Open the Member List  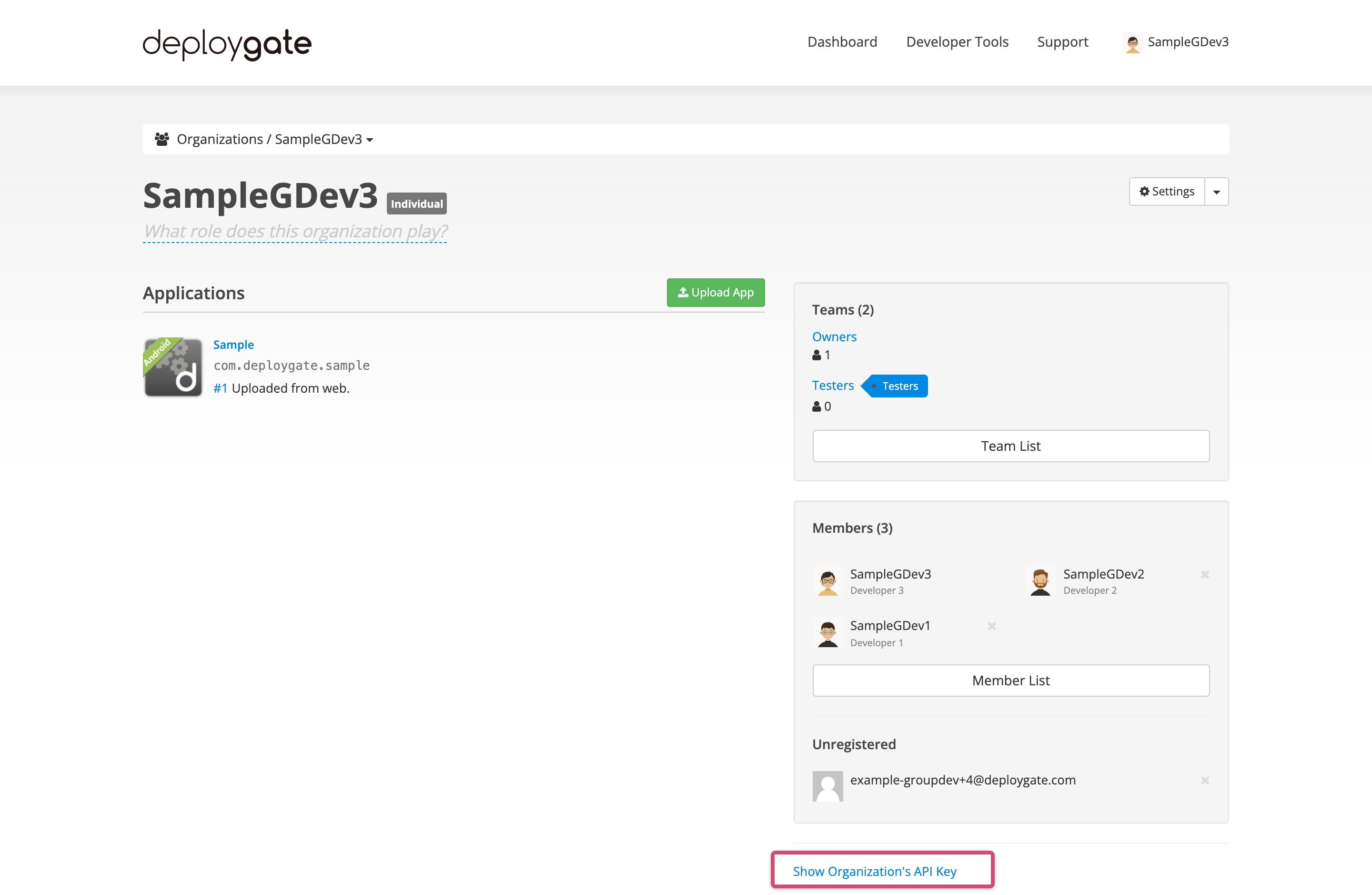1010,681
